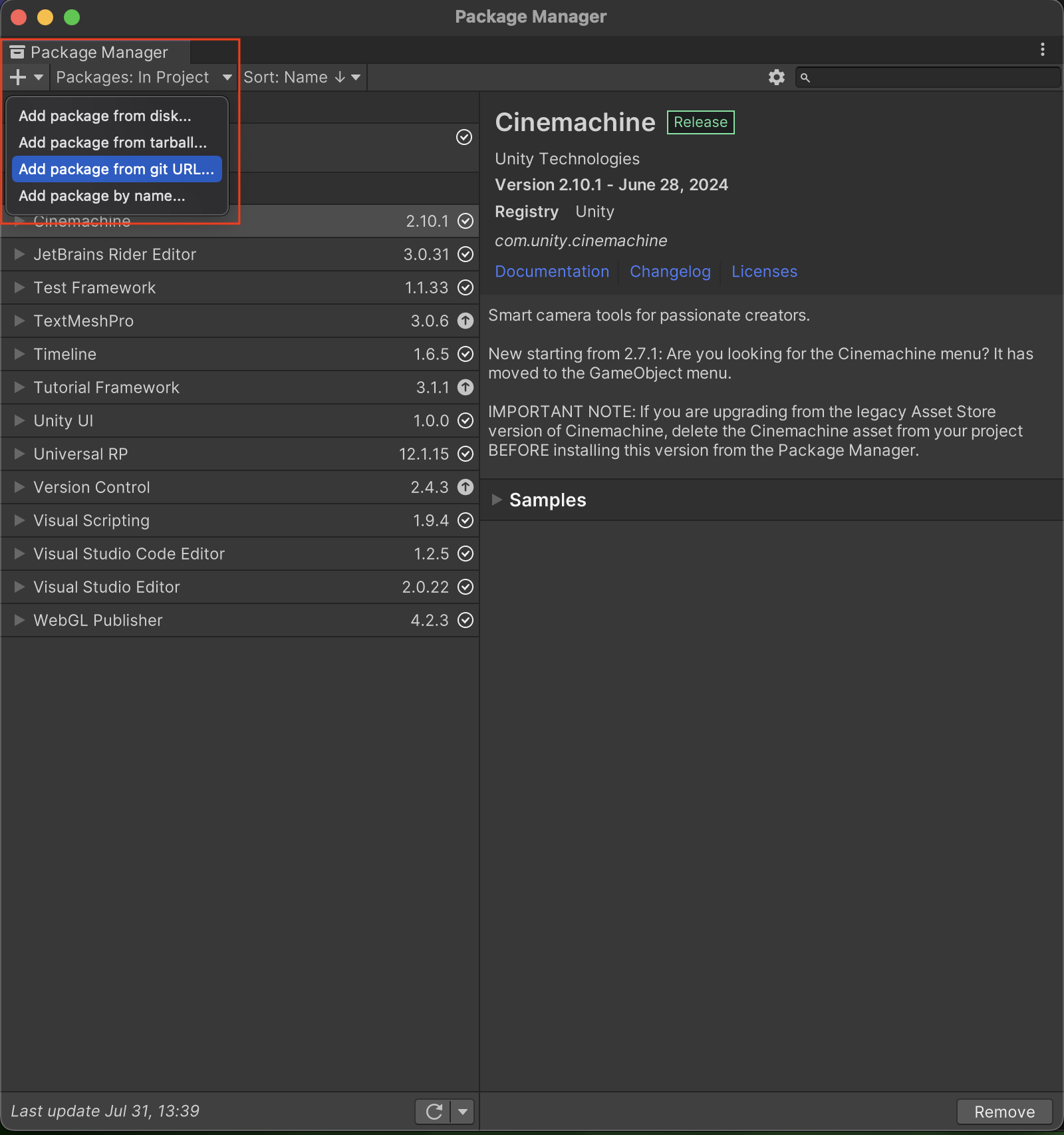
Task: Click installed checkmark for Unity UI
Action: (x=465, y=420)
